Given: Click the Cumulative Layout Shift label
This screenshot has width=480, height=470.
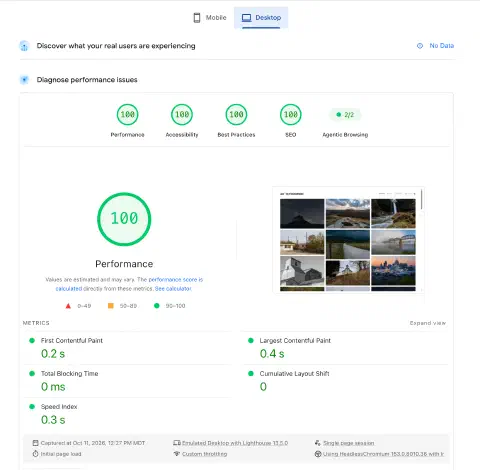Looking at the screenshot, I should (294, 373).
